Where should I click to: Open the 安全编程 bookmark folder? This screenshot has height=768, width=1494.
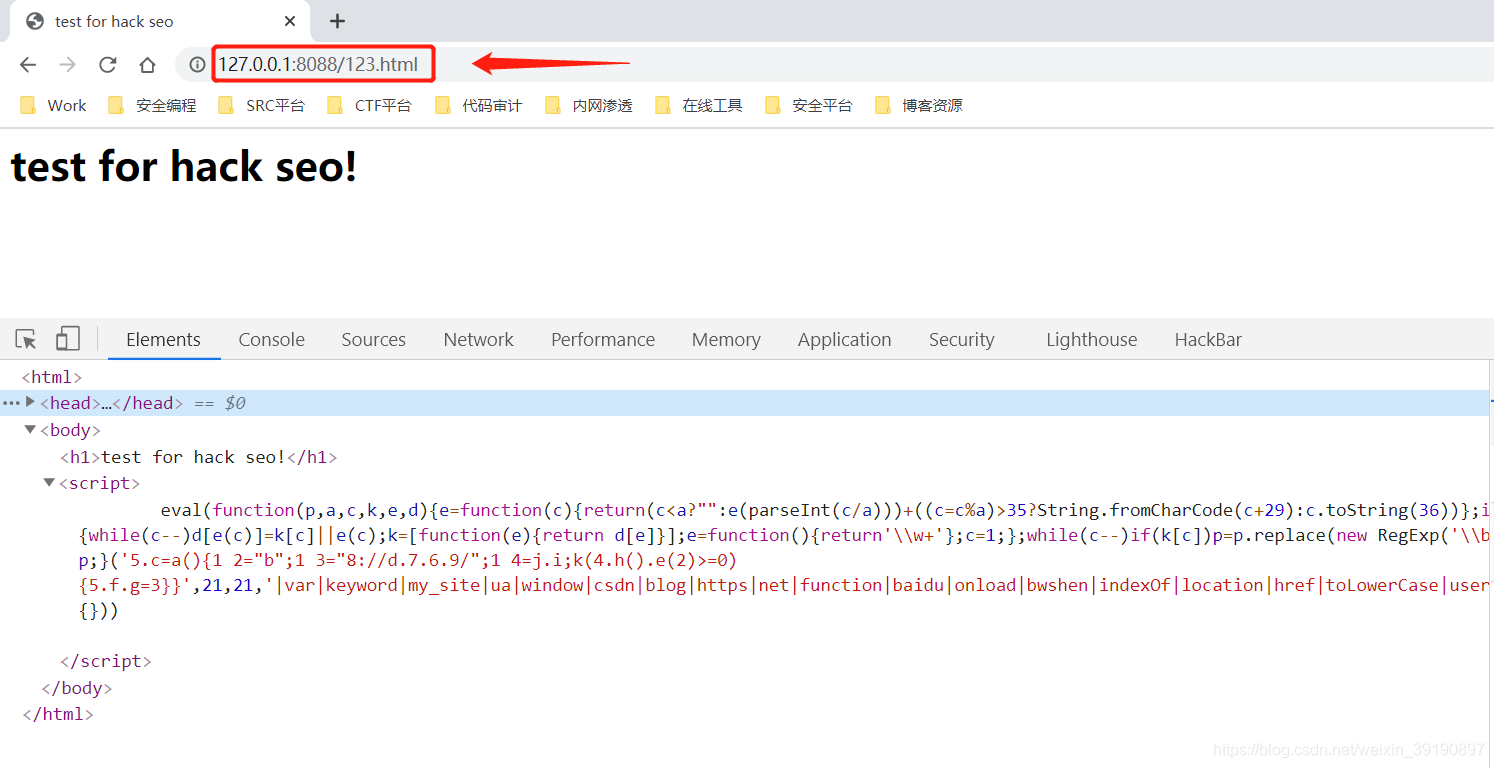(x=152, y=105)
